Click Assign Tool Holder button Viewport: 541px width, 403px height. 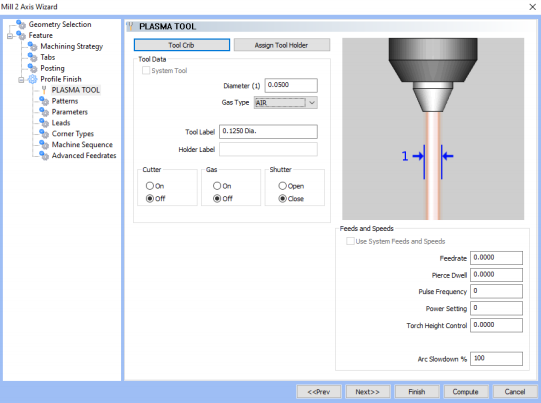click(x=282, y=45)
